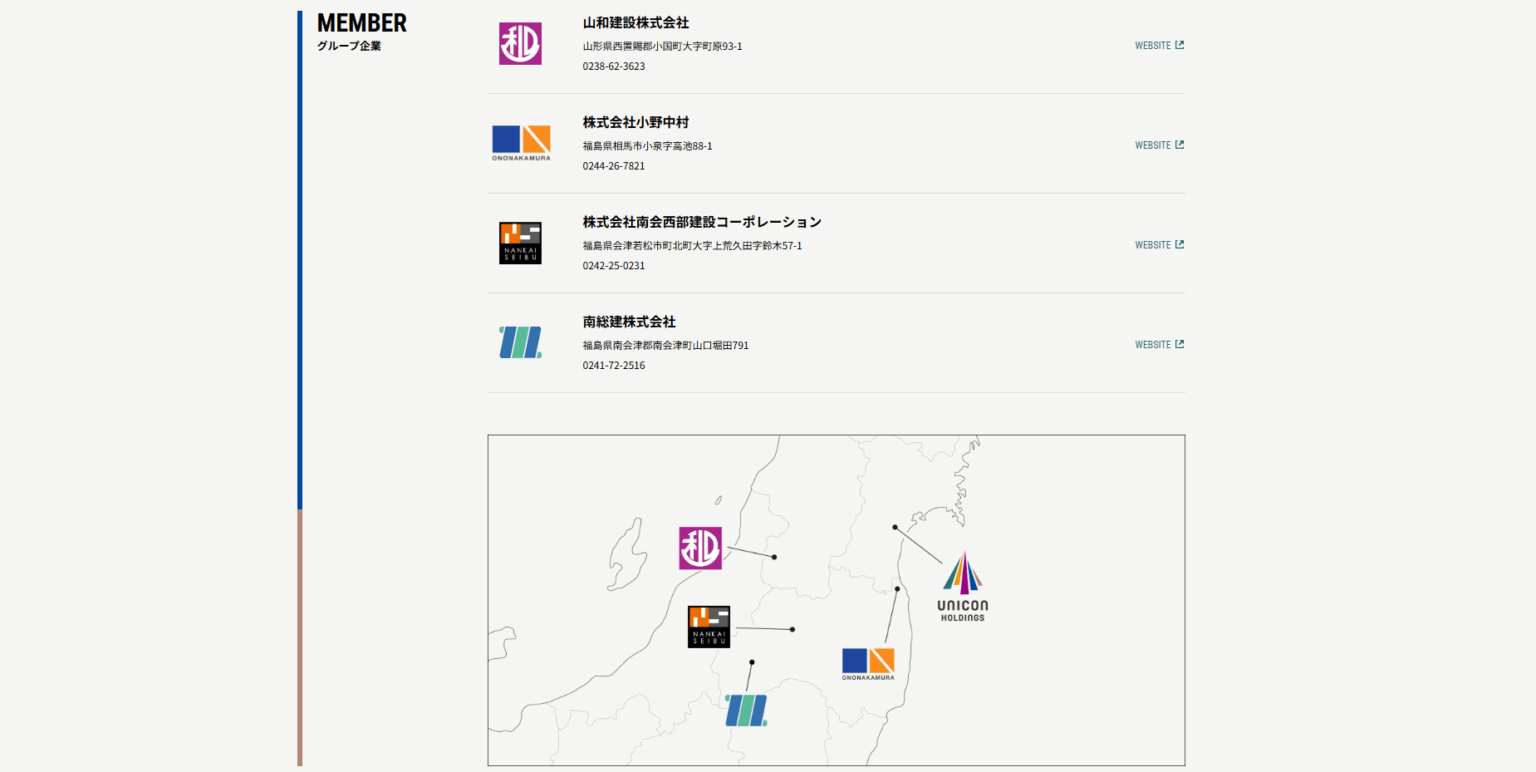Click the 南総建 striped logo in the member list
This screenshot has height=772, width=1536.
point(520,342)
